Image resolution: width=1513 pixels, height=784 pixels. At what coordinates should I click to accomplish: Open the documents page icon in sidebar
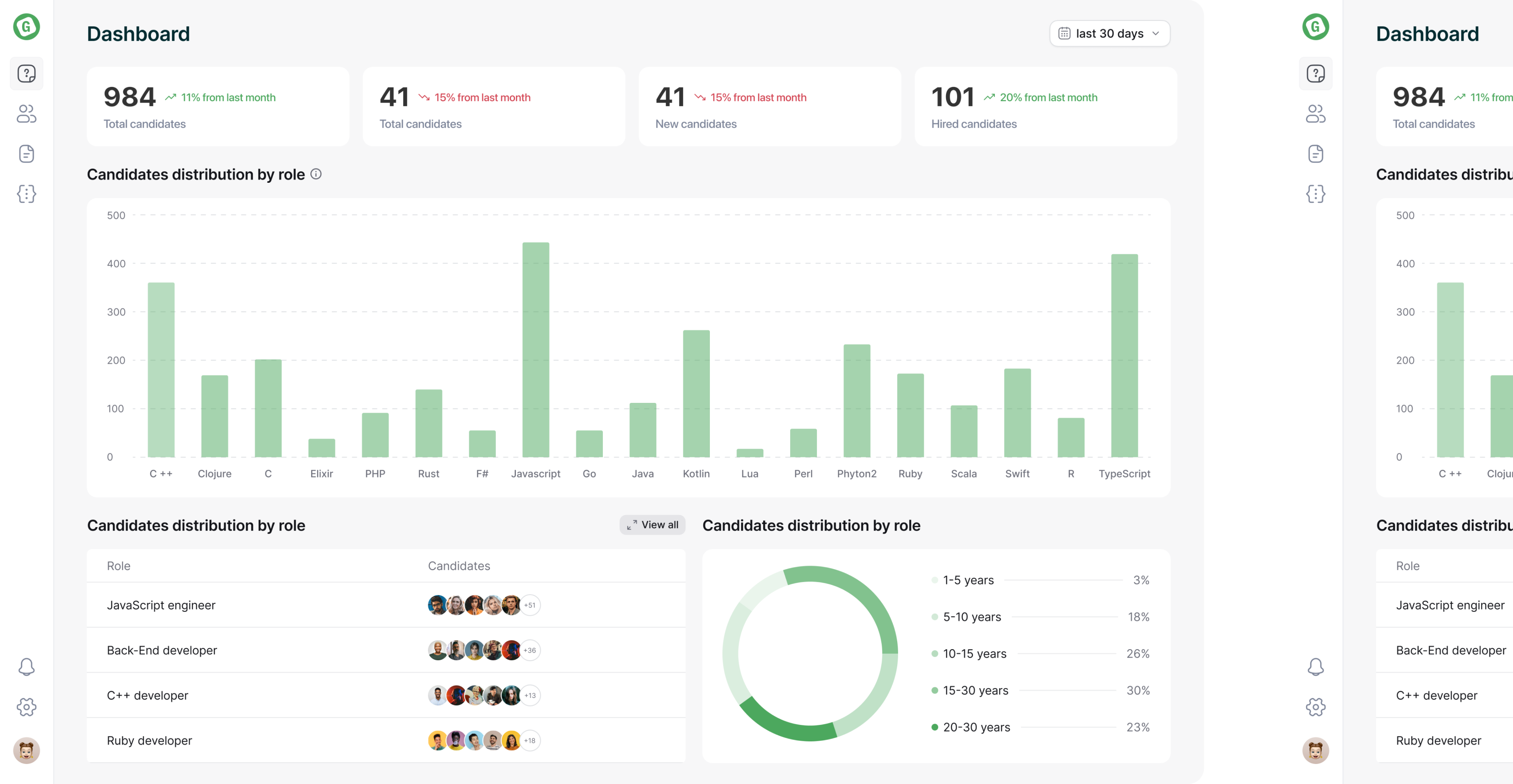(x=27, y=154)
